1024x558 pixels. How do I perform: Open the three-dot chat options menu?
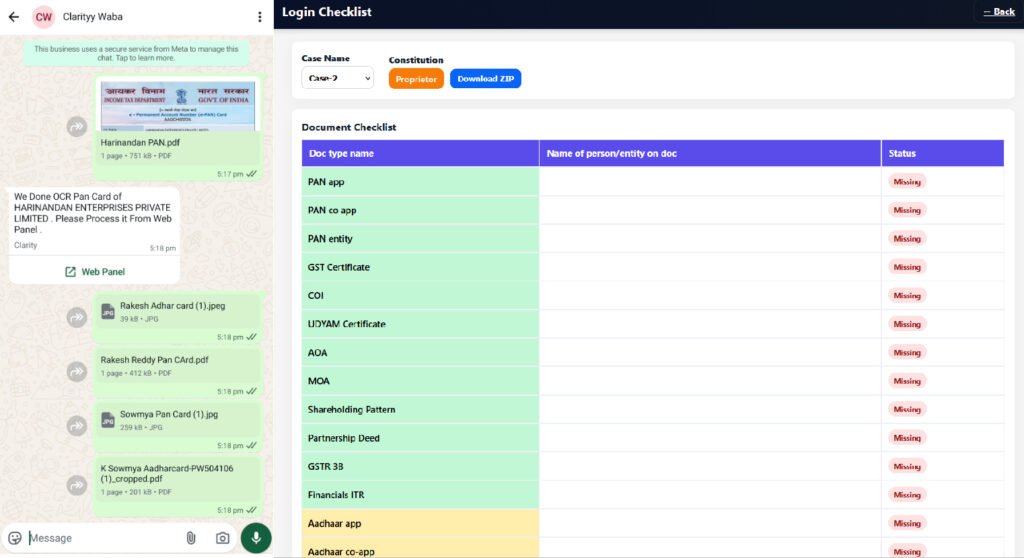[x=260, y=17]
